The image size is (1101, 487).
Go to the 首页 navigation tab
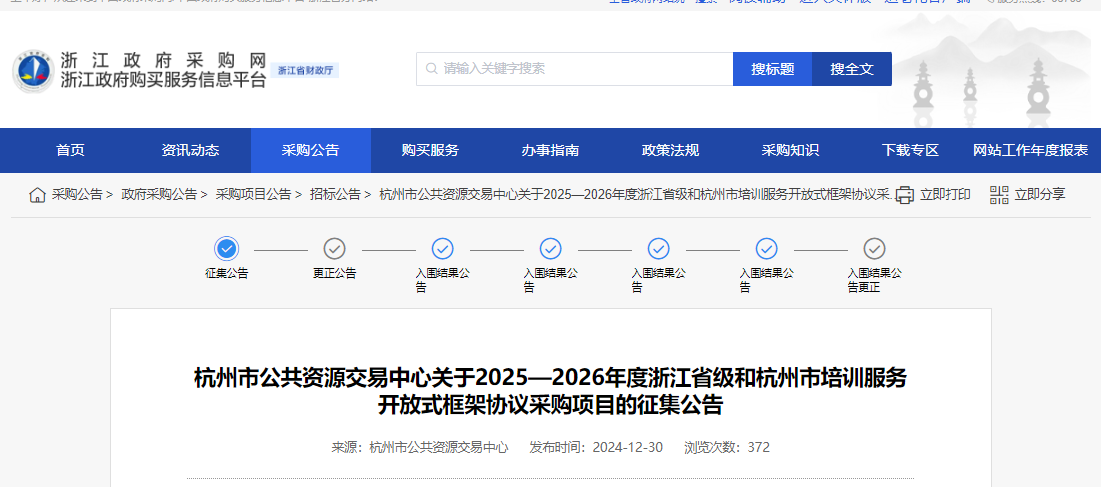(x=70, y=151)
